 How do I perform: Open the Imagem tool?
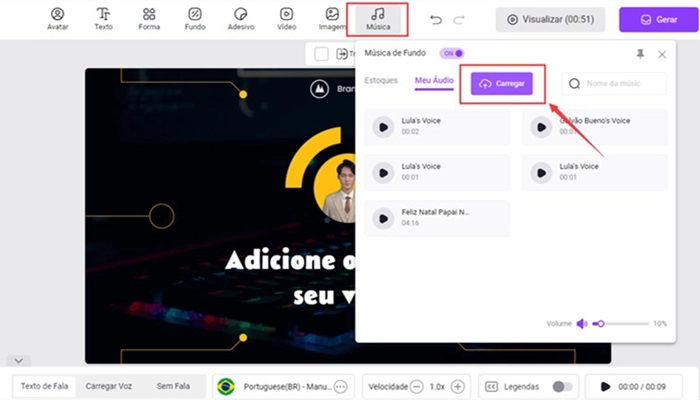332,19
